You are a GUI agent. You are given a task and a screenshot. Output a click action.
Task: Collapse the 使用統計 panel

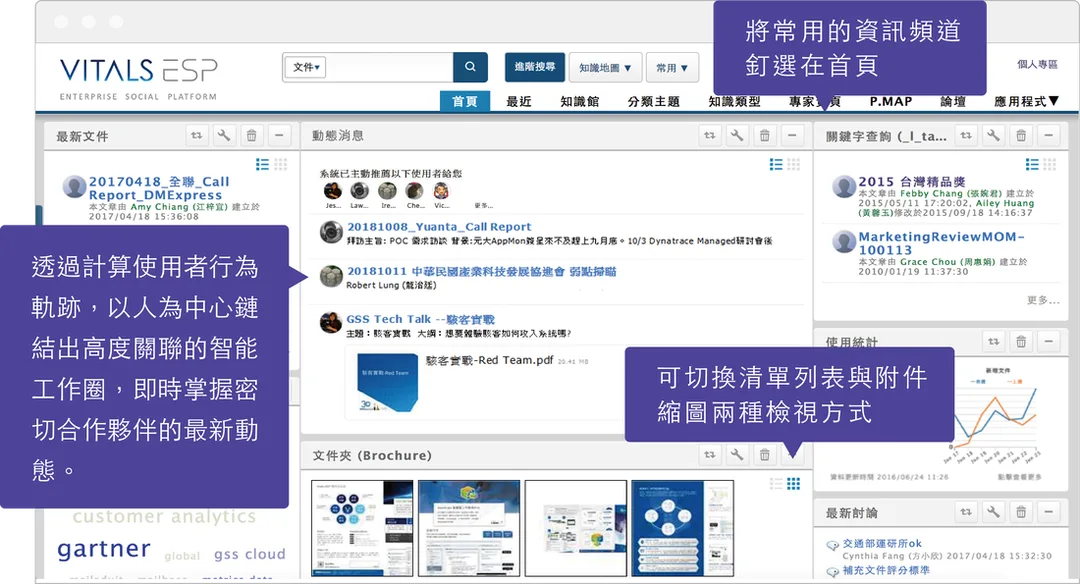[1048, 341]
